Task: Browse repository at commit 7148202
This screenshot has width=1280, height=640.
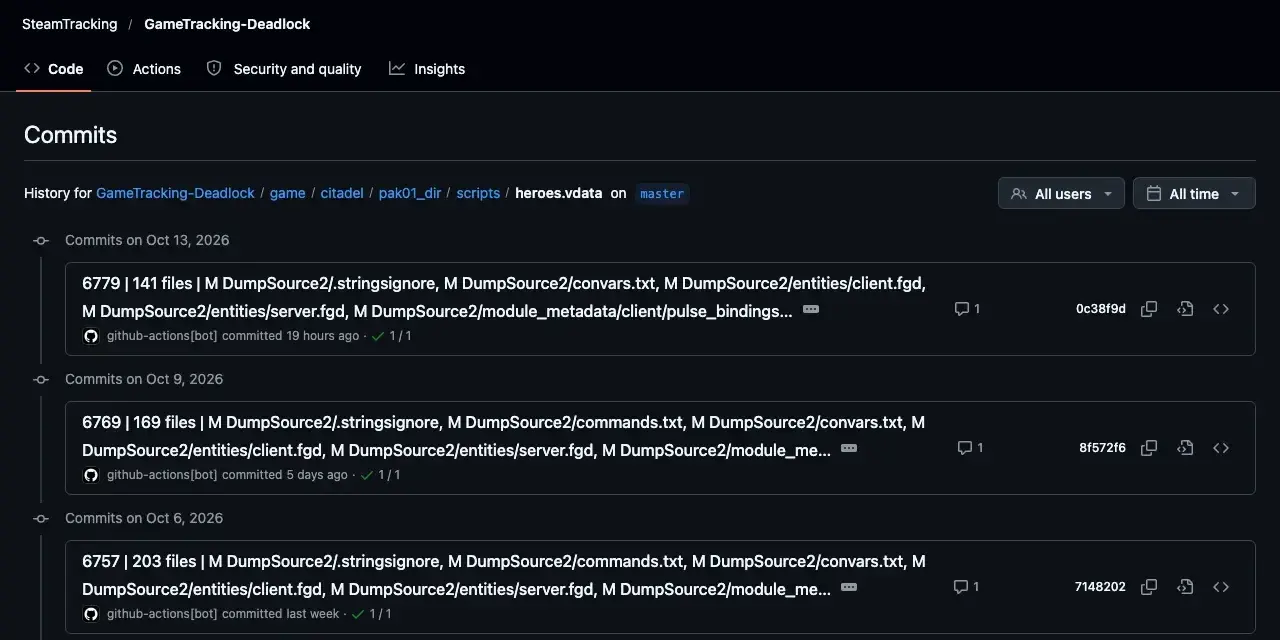Action: [1221, 587]
